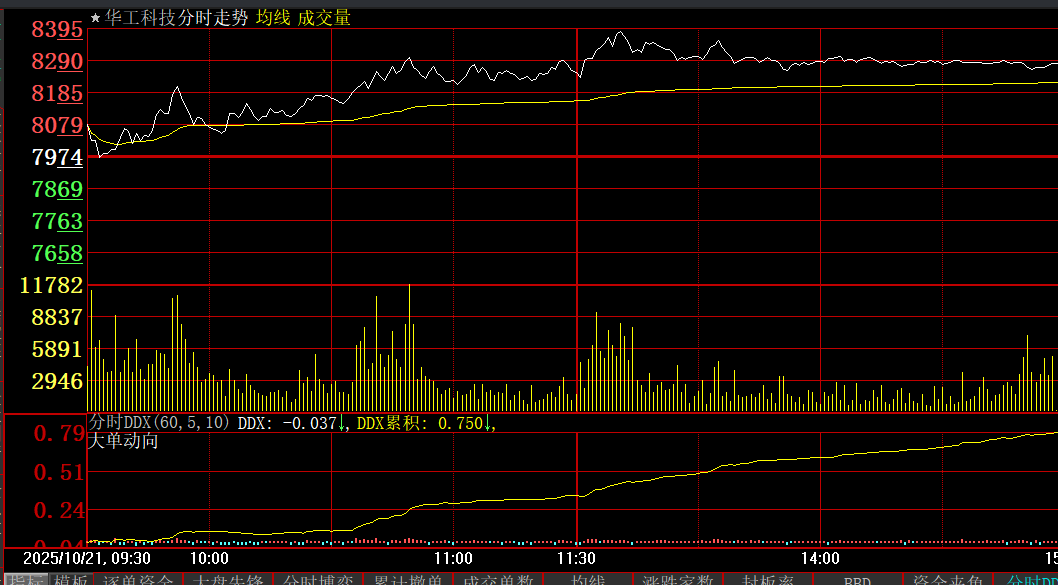The height and width of the screenshot is (585, 1058).
Task: Click the yellow 均线 legend label
Action: point(273,18)
